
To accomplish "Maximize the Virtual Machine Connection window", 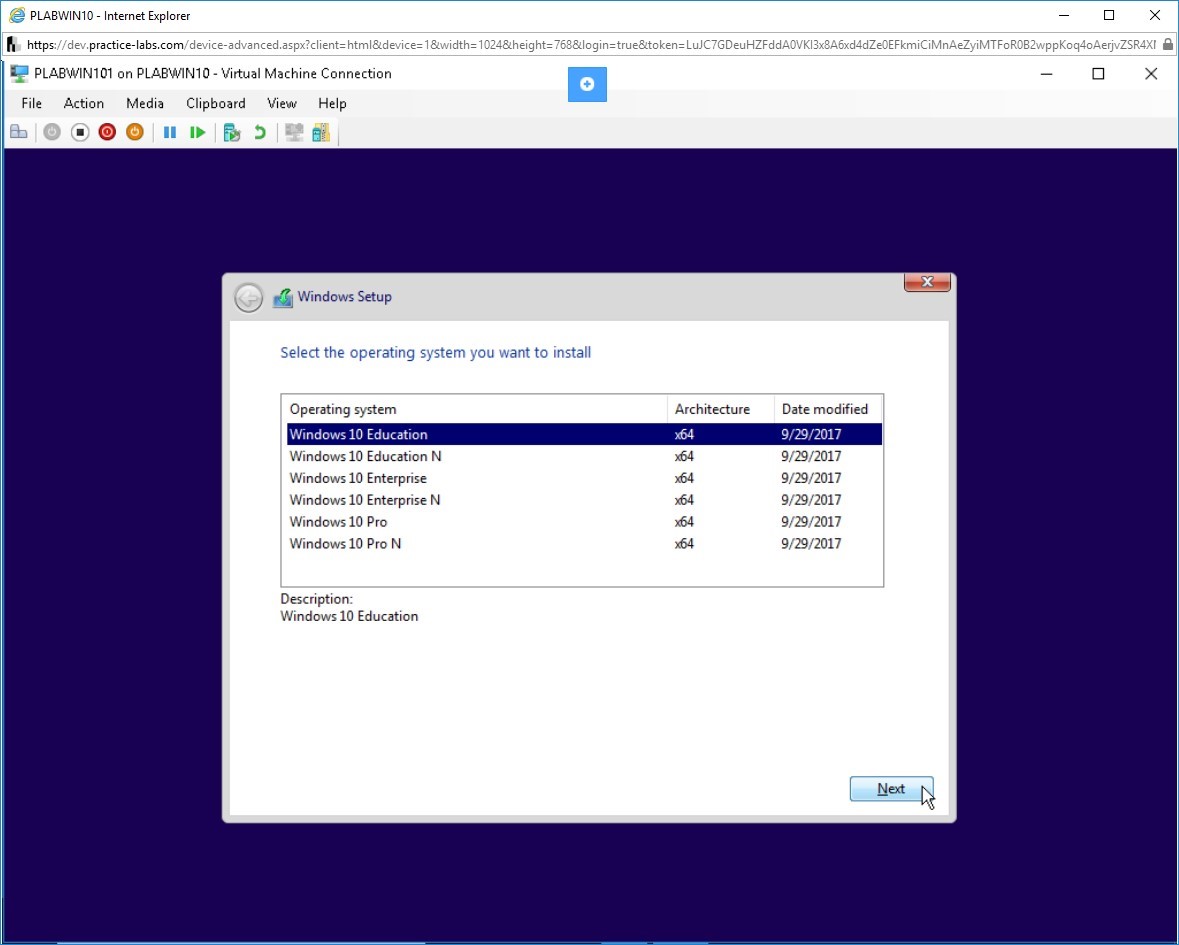I will [x=1099, y=74].
